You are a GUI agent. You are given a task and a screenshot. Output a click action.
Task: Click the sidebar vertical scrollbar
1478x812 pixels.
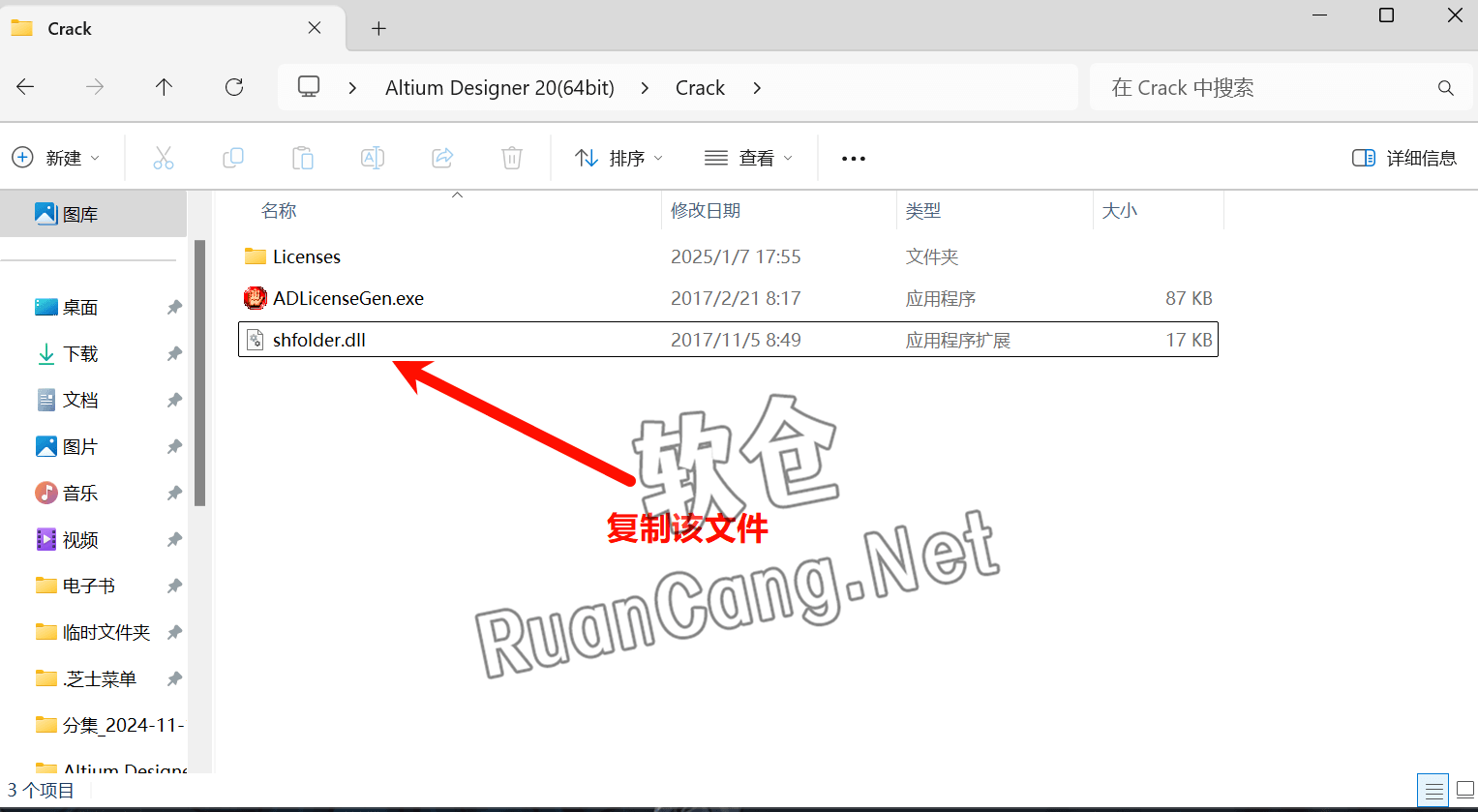[200, 373]
